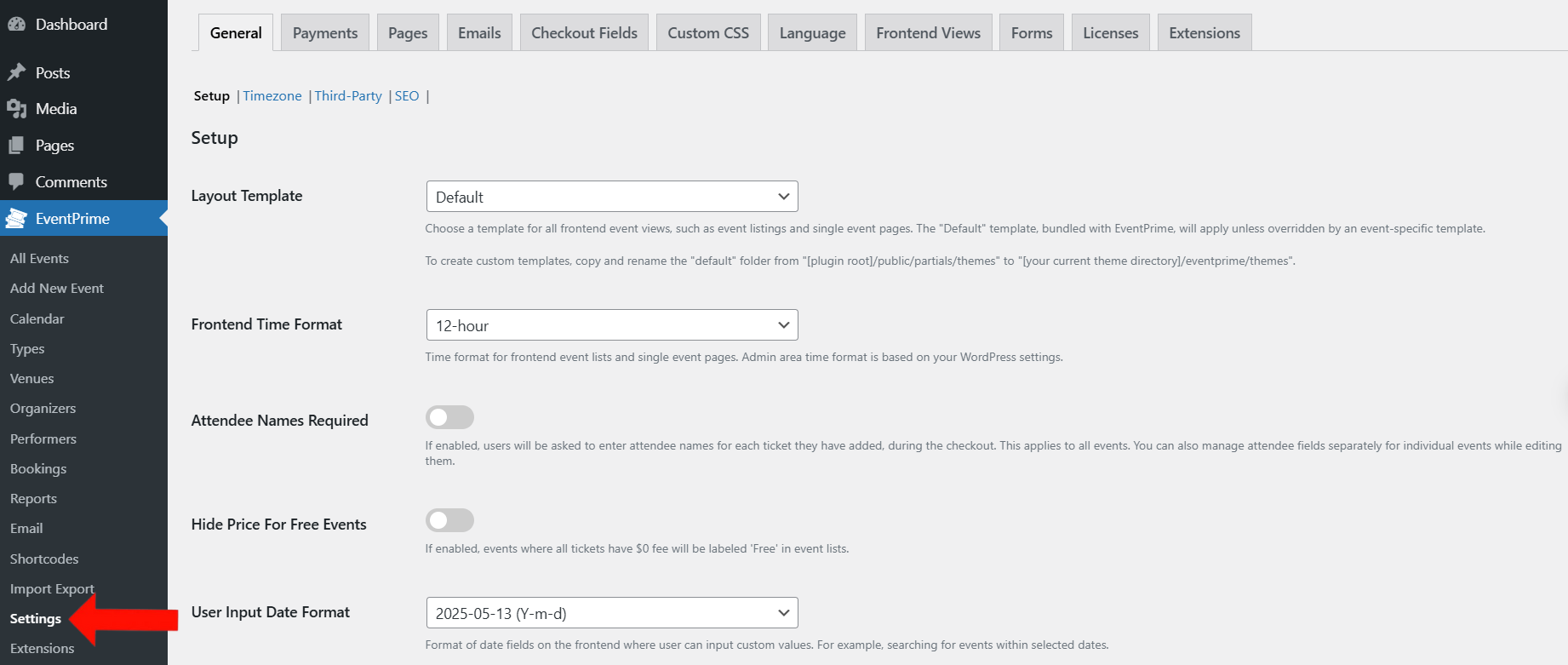The width and height of the screenshot is (1568, 665).
Task: Click the Setup section heading
Action: click(215, 137)
